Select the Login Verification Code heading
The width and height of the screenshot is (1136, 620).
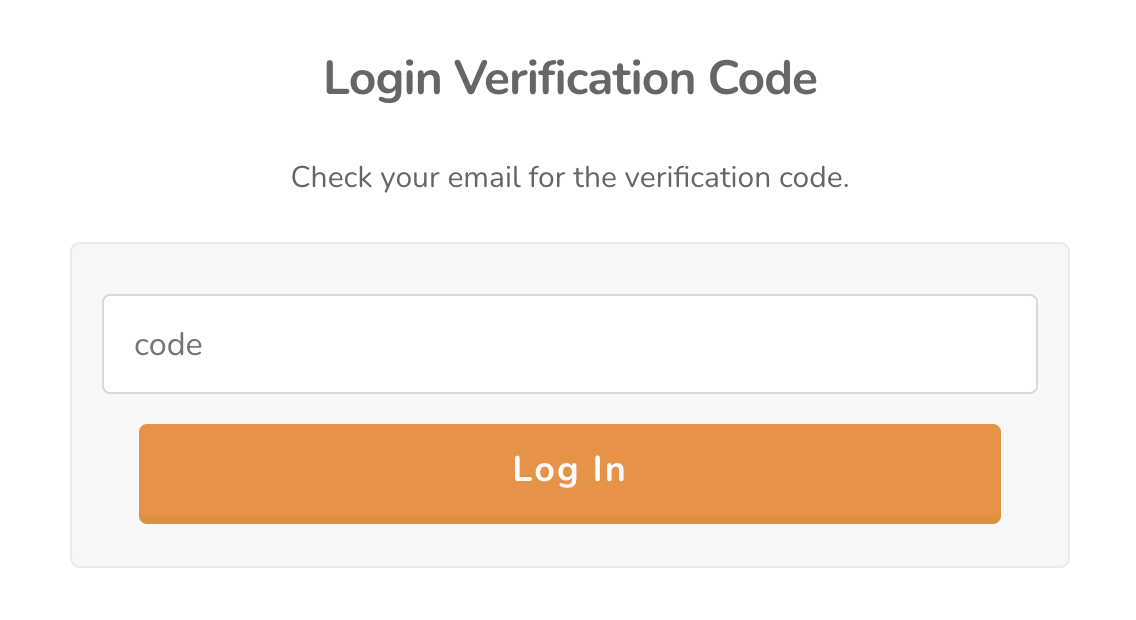570,79
